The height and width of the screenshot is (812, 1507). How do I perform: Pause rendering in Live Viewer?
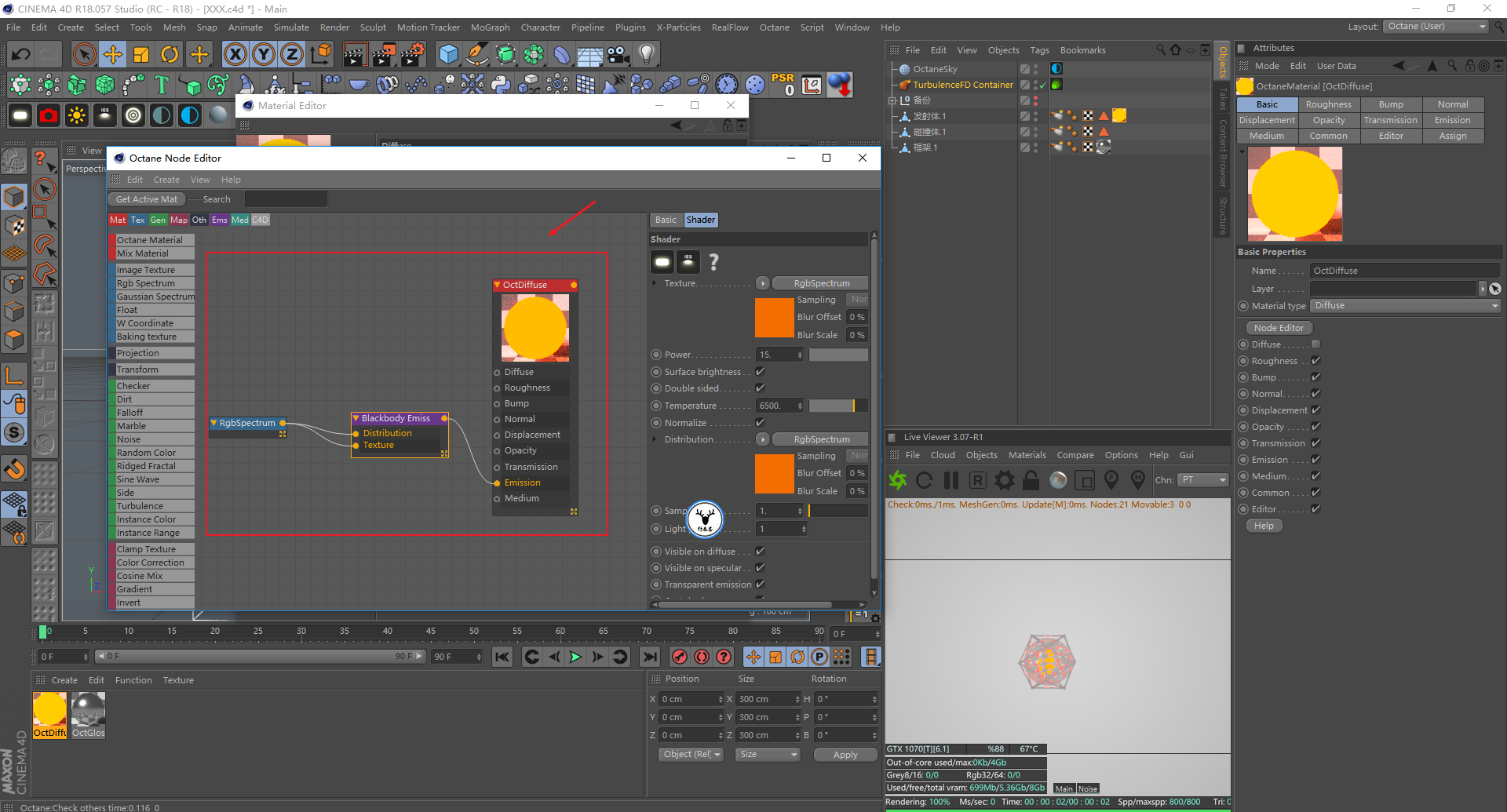pyautogui.click(x=951, y=479)
